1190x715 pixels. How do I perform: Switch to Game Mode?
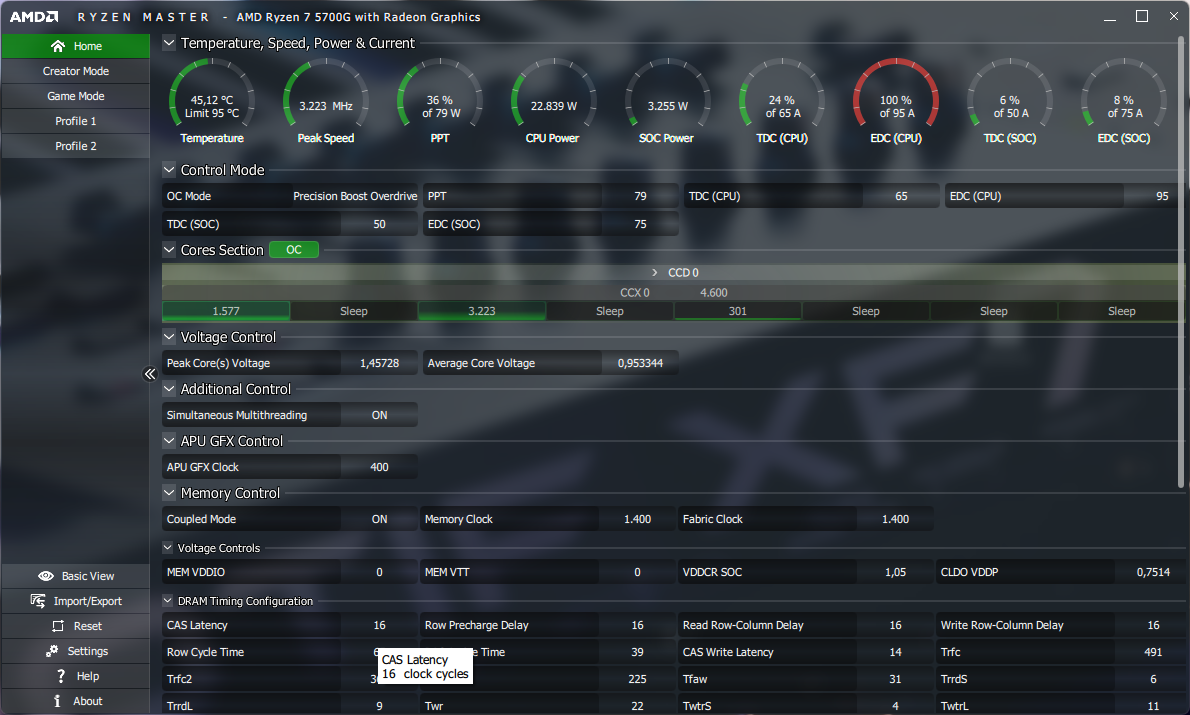[x=76, y=96]
